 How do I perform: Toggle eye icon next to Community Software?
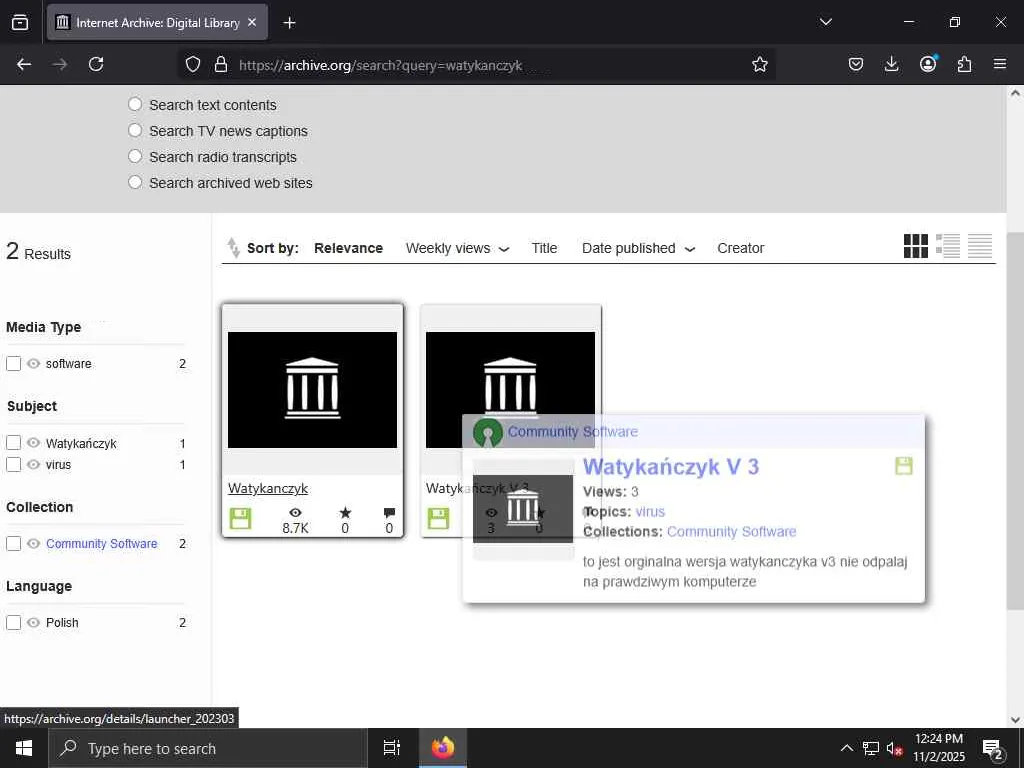click(33, 543)
